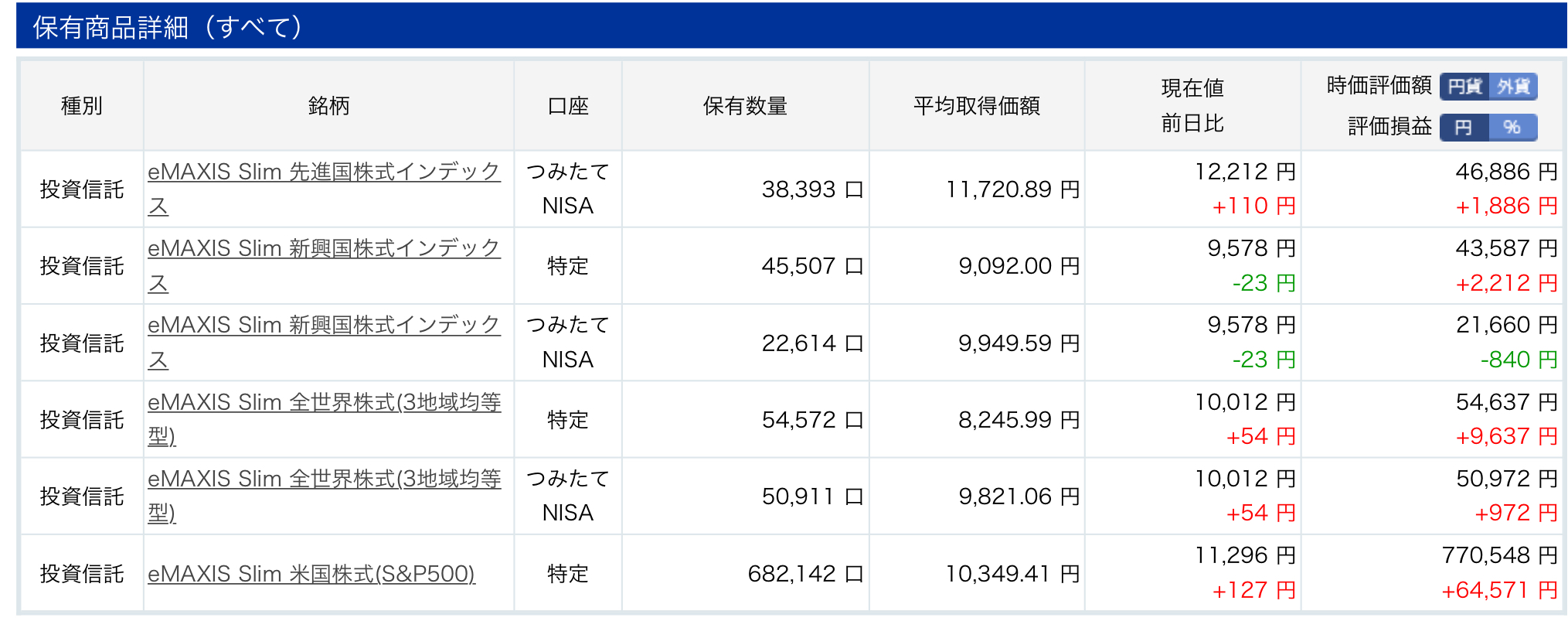This screenshot has width=1568, height=628.
Task: Select the 770,548 円 valuation cell
Action: point(1499,555)
